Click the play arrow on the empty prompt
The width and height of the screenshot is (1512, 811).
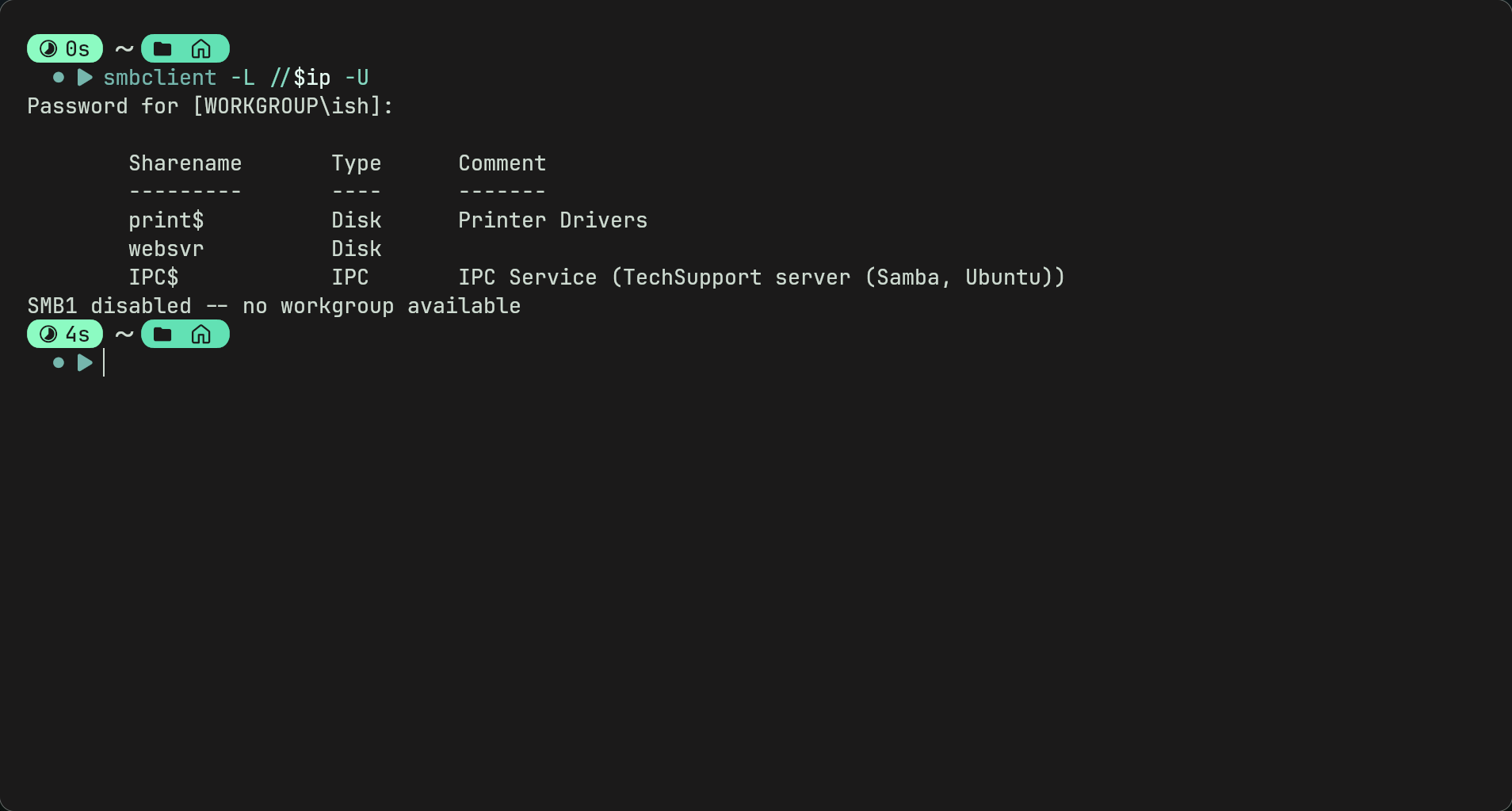pyautogui.click(x=85, y=363)
